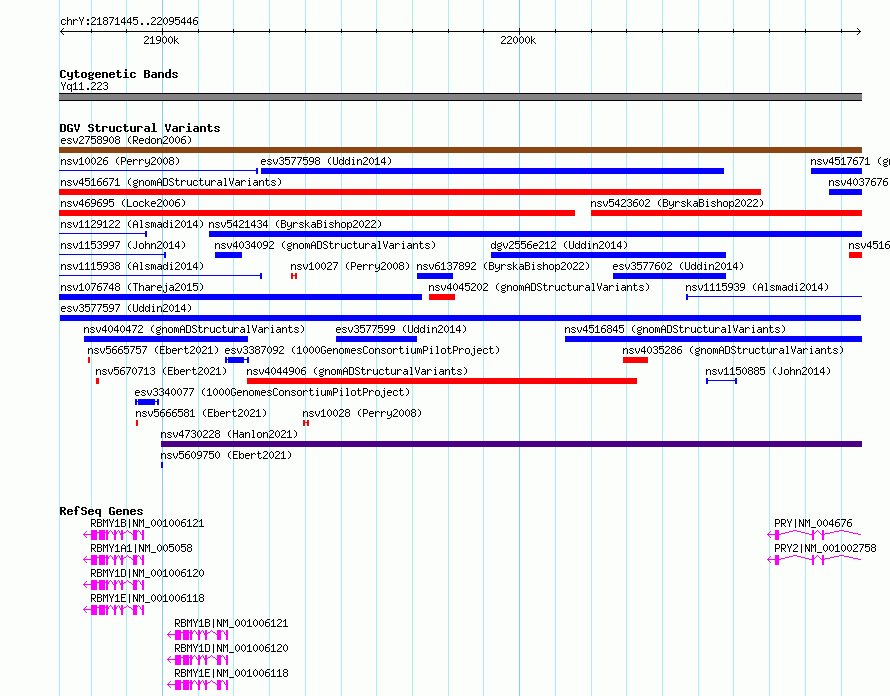The image size is (890, 696).
Task: Open nsv5423602 (ByrskaBishop2022) variant label
Action: 677,203
